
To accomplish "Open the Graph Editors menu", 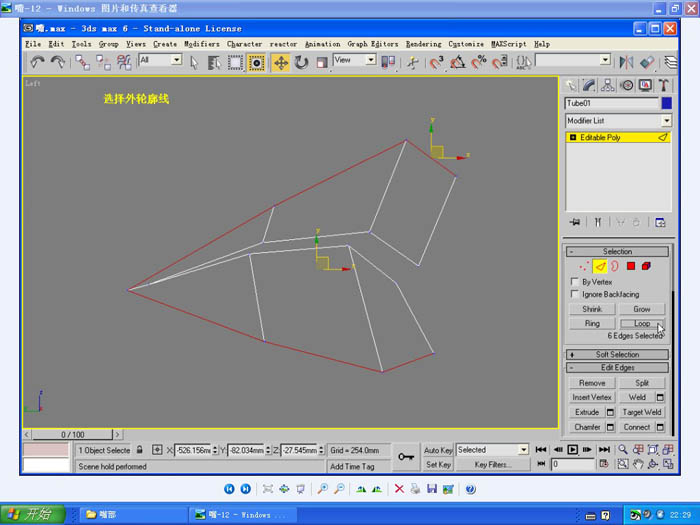I will [x=373, y=44].
